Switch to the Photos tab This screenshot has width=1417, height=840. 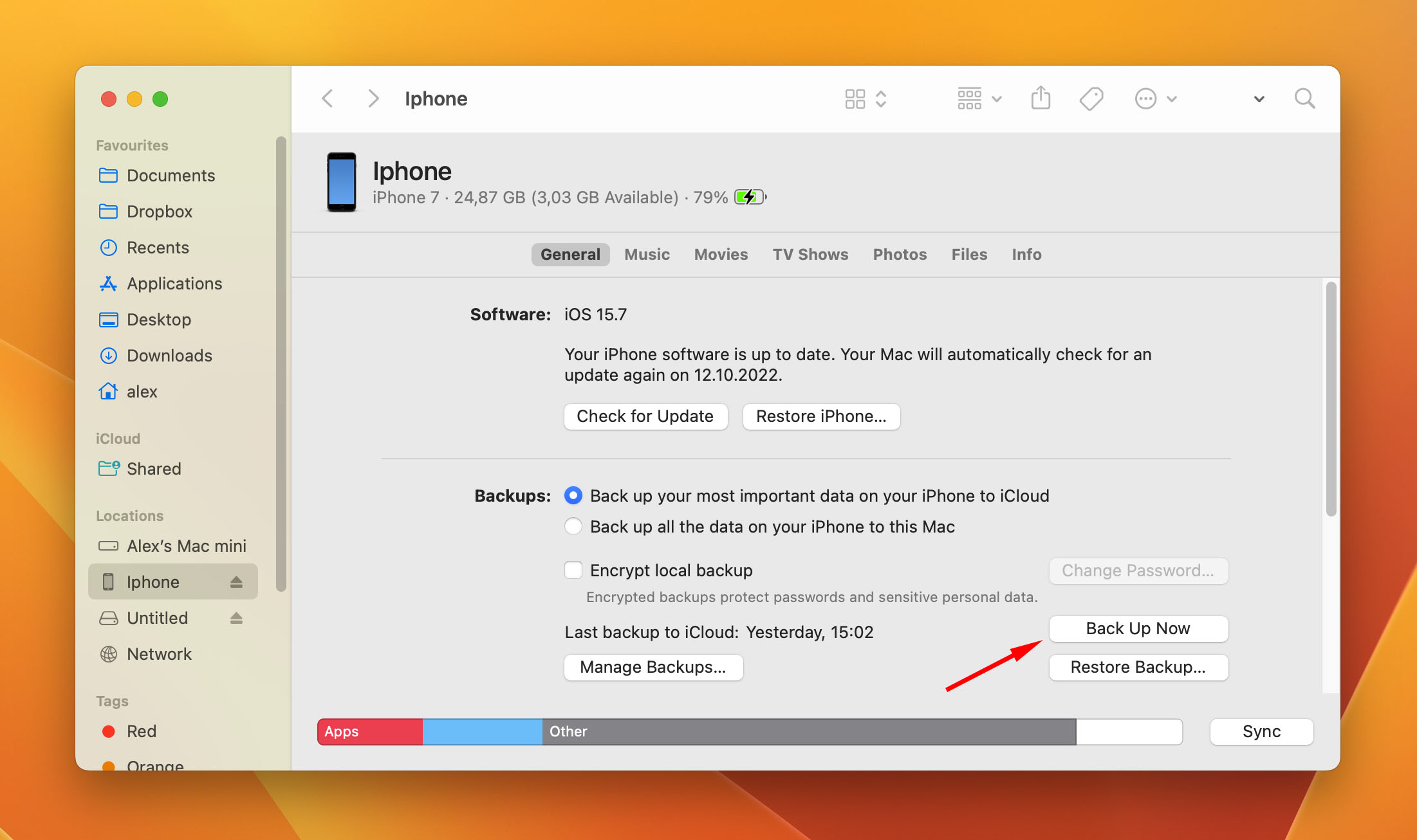(x=900, y=254)
